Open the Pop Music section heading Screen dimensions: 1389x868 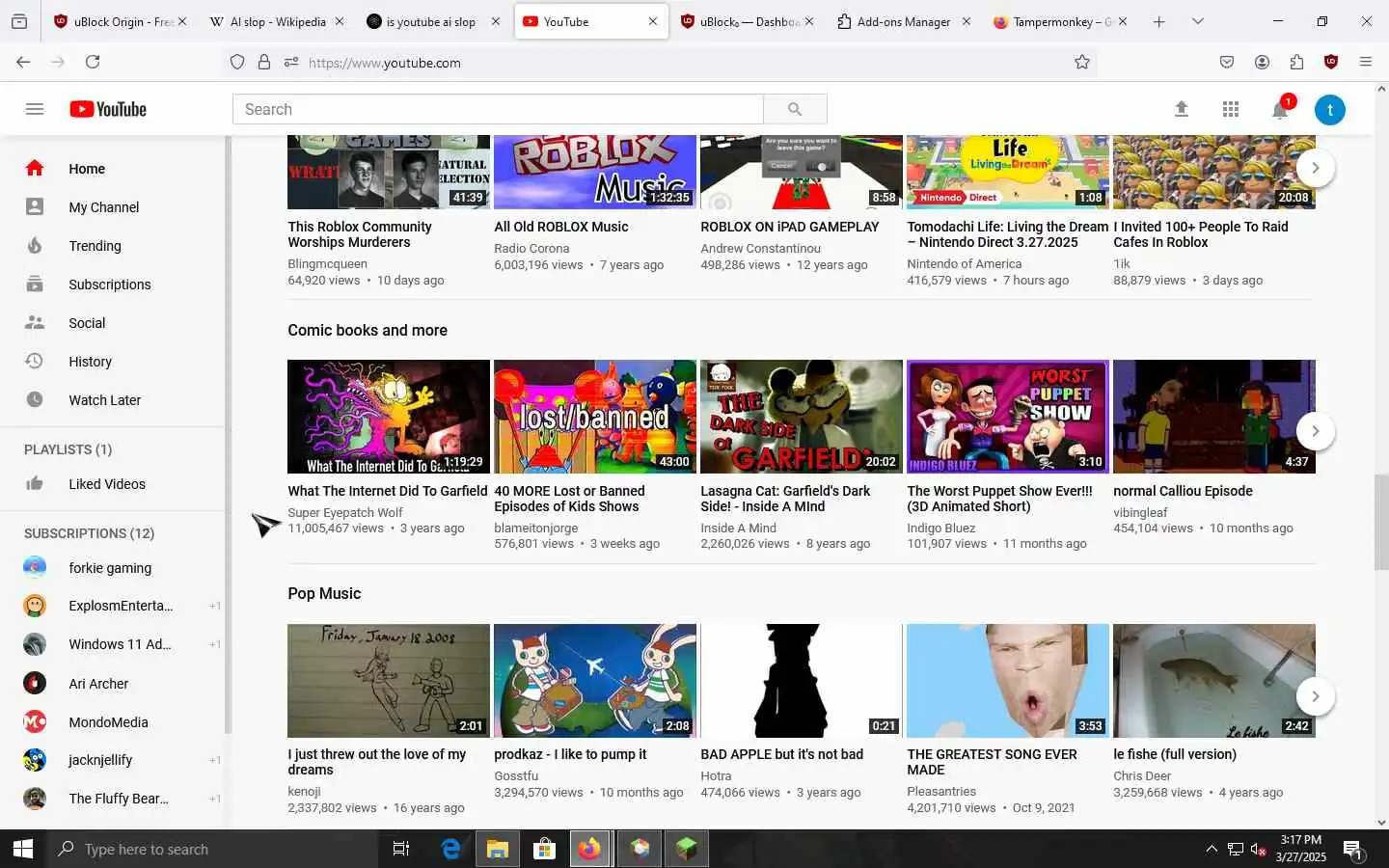(324, 593)
